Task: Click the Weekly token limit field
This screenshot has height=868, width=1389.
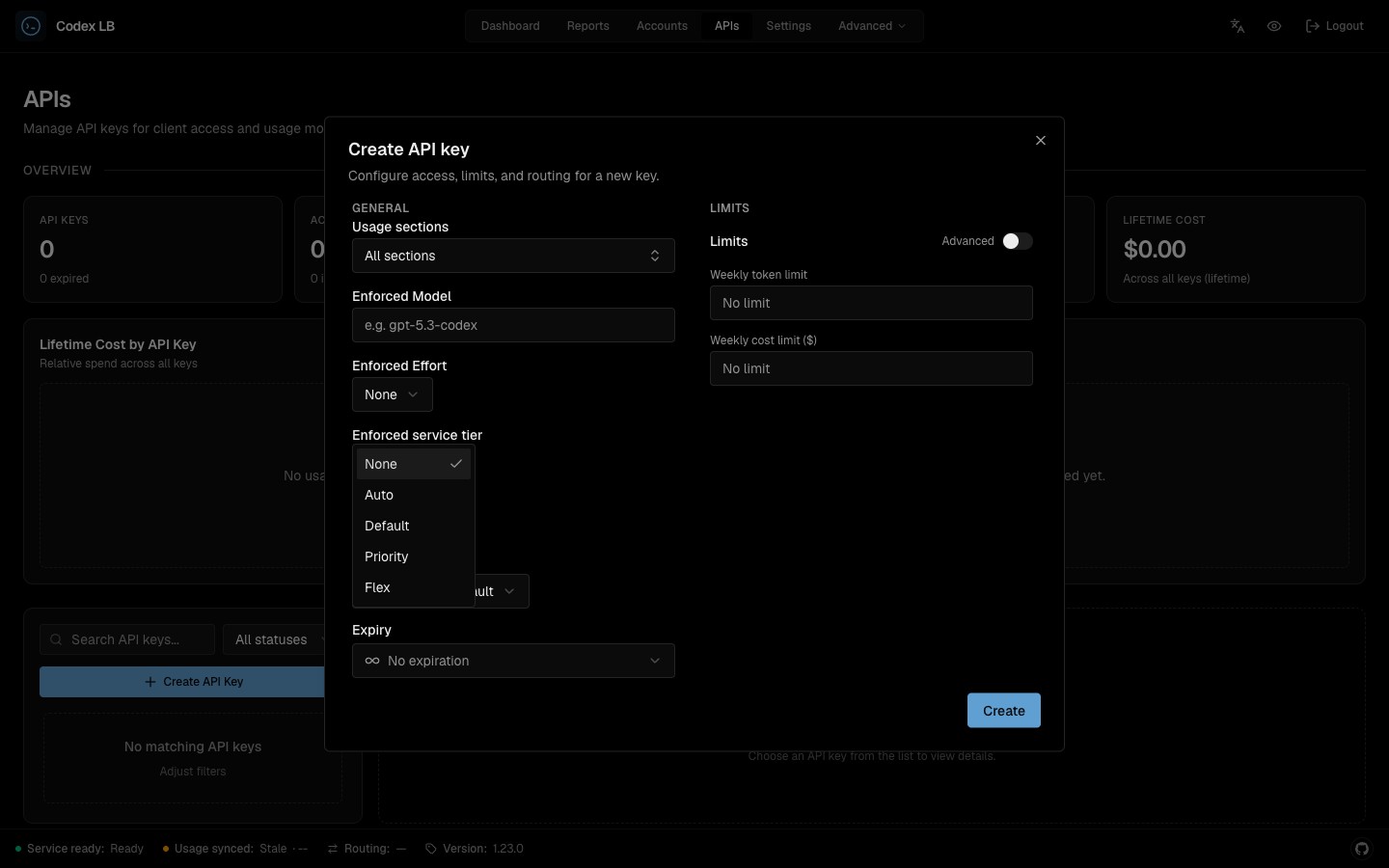Action: (871, 303)
